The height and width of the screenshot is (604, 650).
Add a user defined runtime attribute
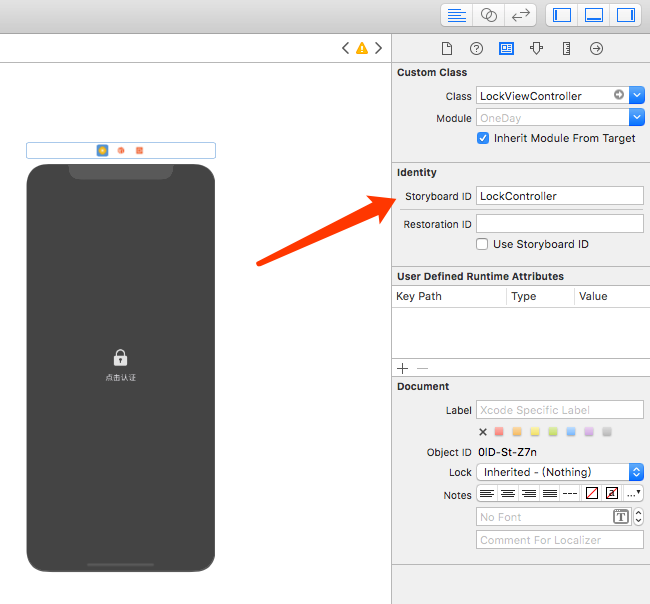coord(403,368)
